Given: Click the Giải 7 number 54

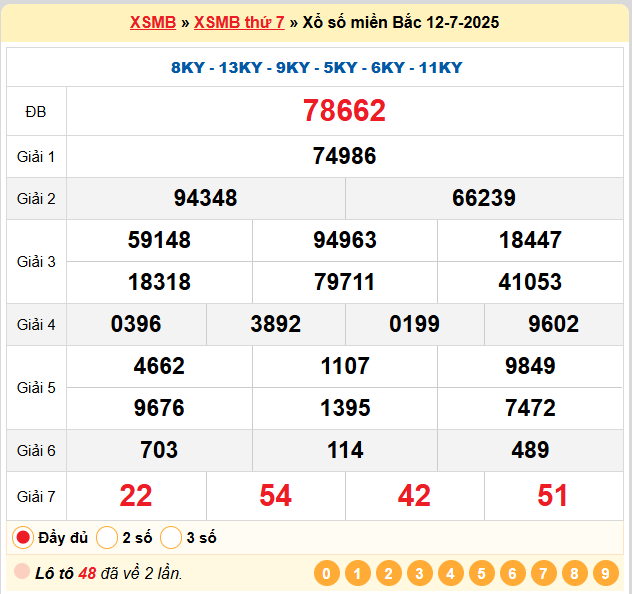Looking at the screenshot, I should (276, 496).
